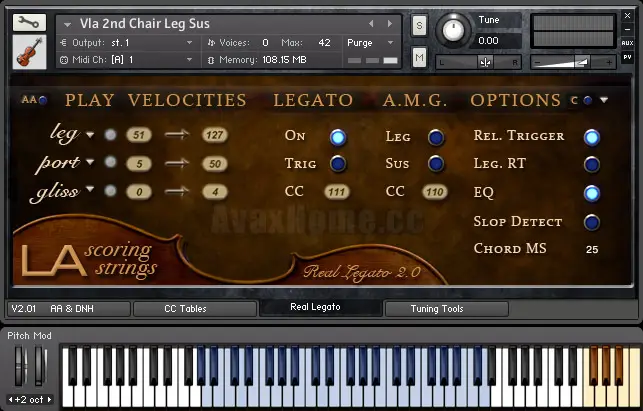The height and width of the screenshot is (411, 643).
Task: Toggle the Rel. Trigger option
Action: click(592, 137)
